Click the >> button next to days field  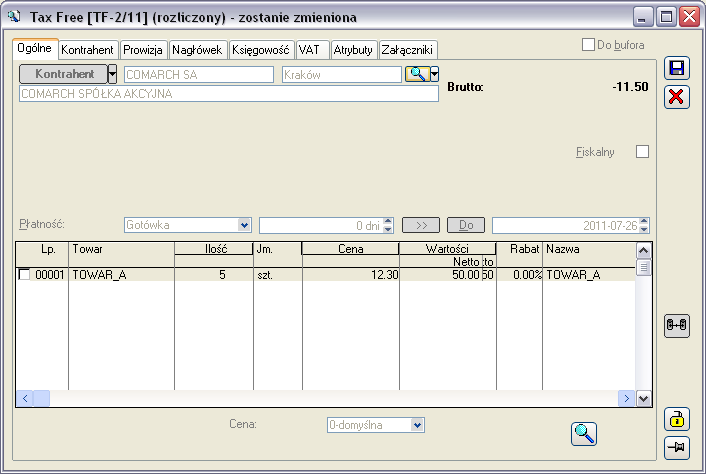(x=421, y=225)
